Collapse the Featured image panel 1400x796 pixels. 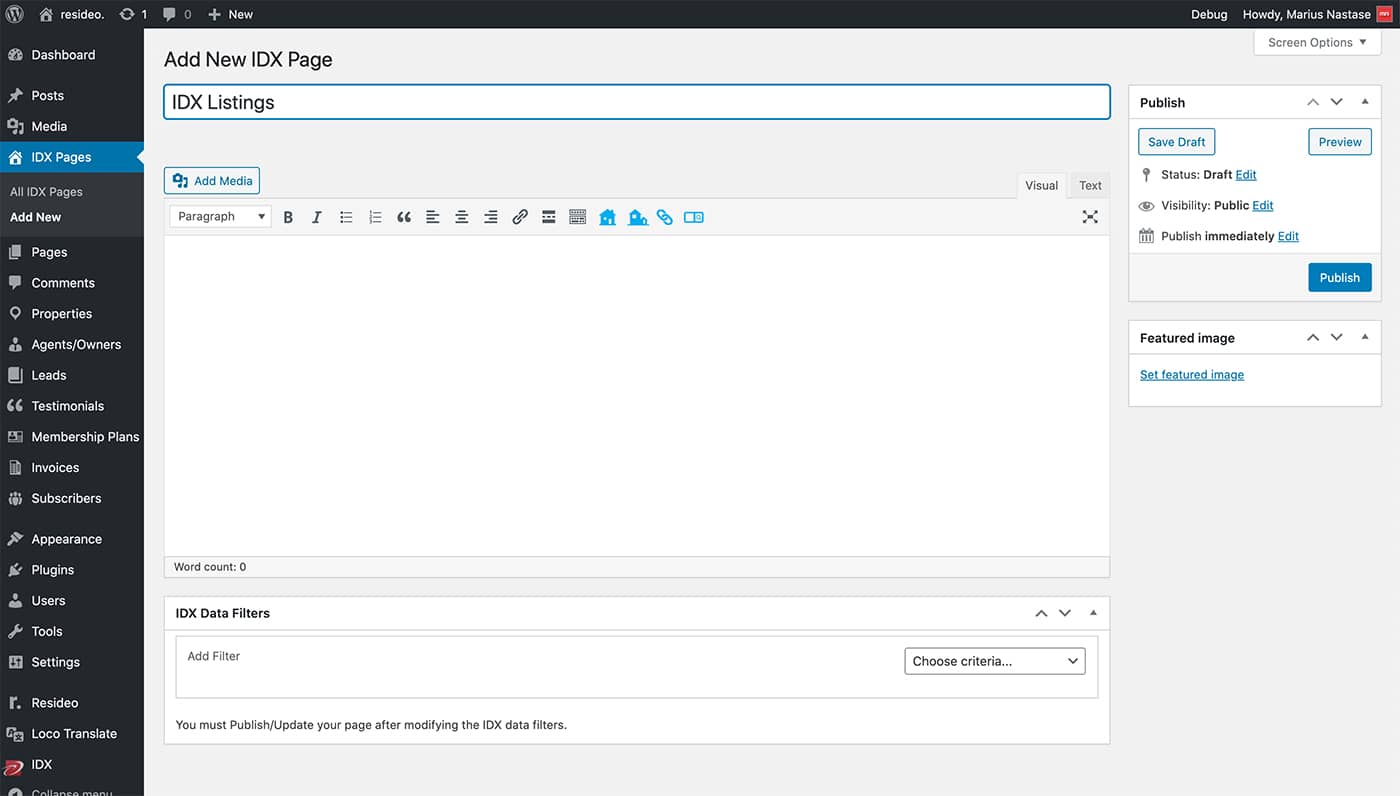click(1365, 338)
